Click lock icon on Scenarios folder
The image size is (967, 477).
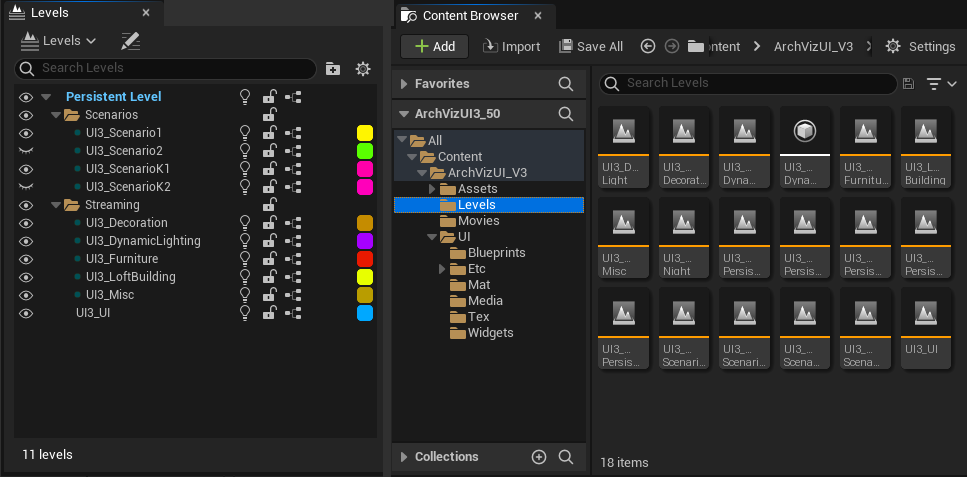269,115
